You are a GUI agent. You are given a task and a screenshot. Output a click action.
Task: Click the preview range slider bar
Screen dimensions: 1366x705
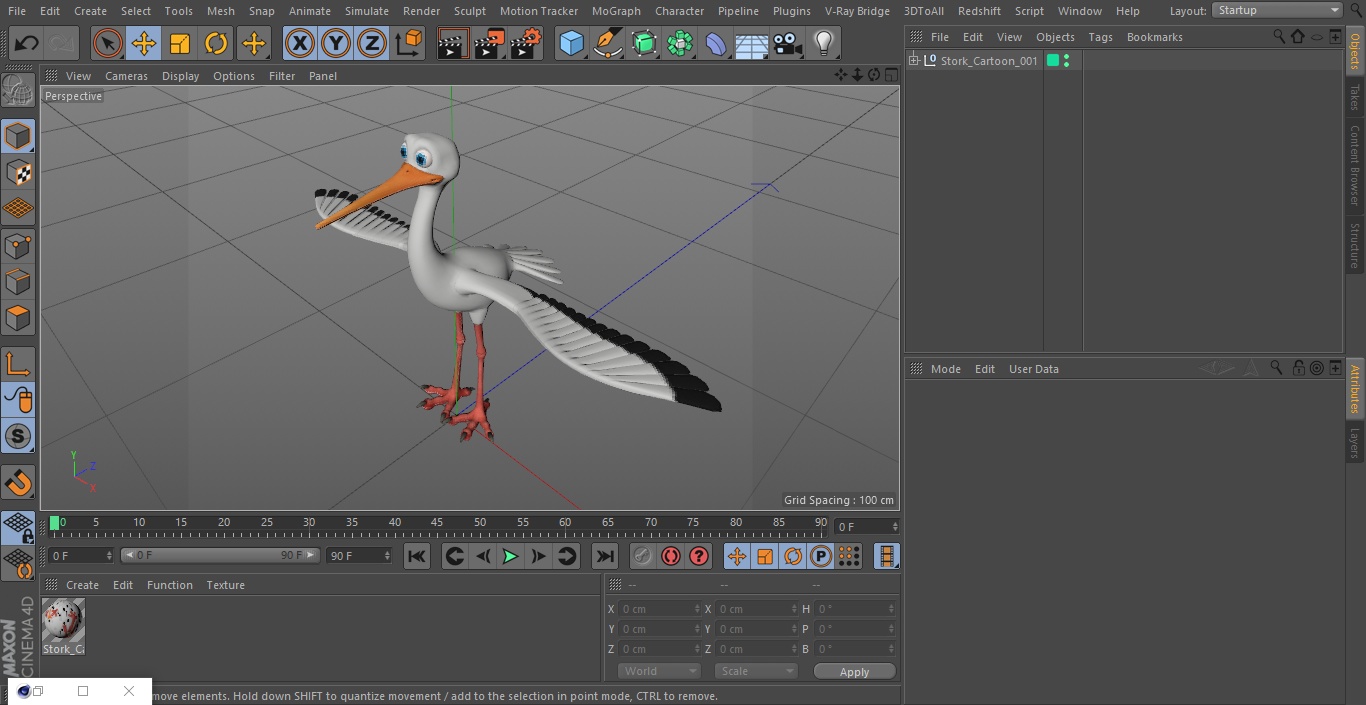coord(219,555)
